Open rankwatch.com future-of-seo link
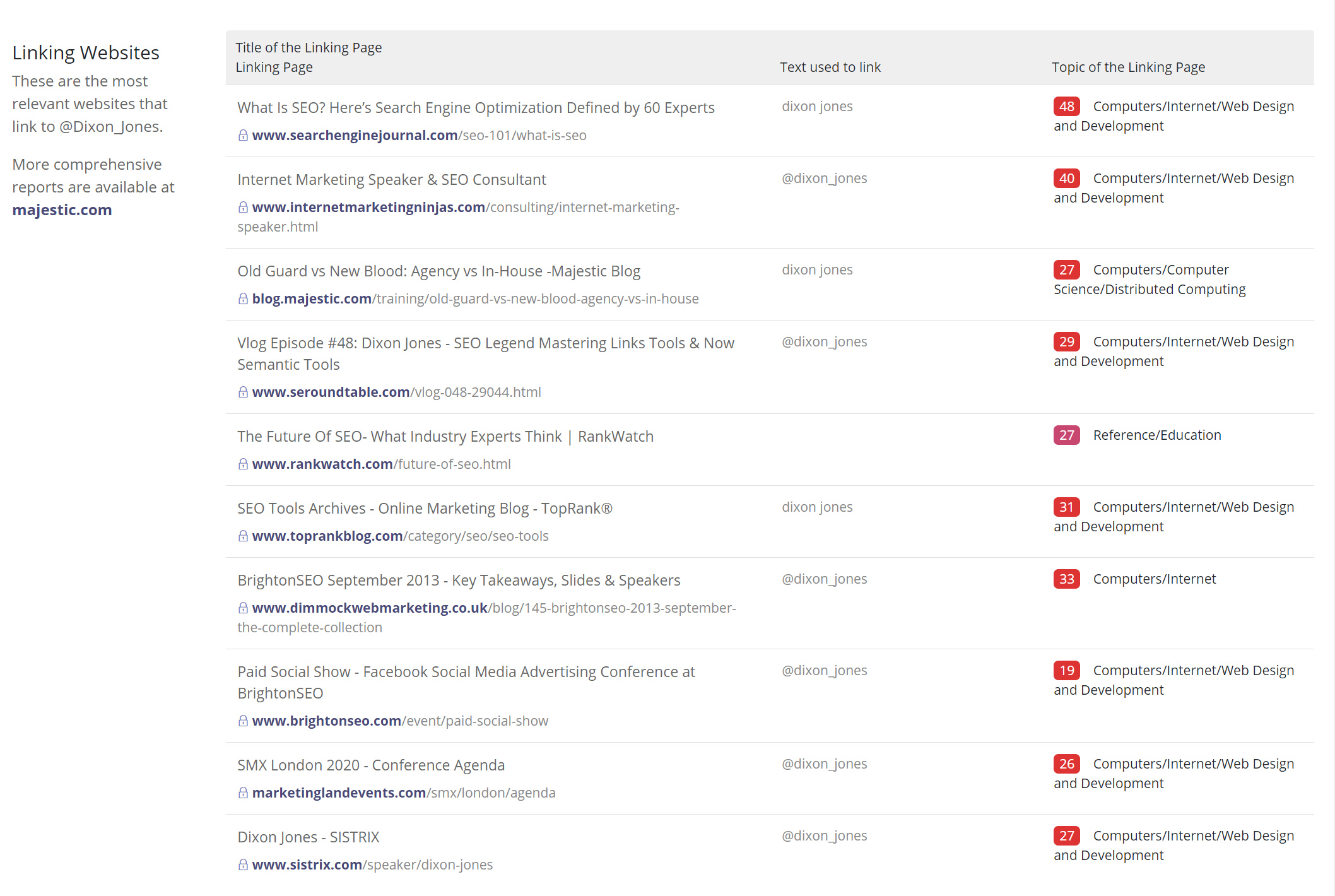This screenshot has height=896, width=1335. click(x=381, y=464)
